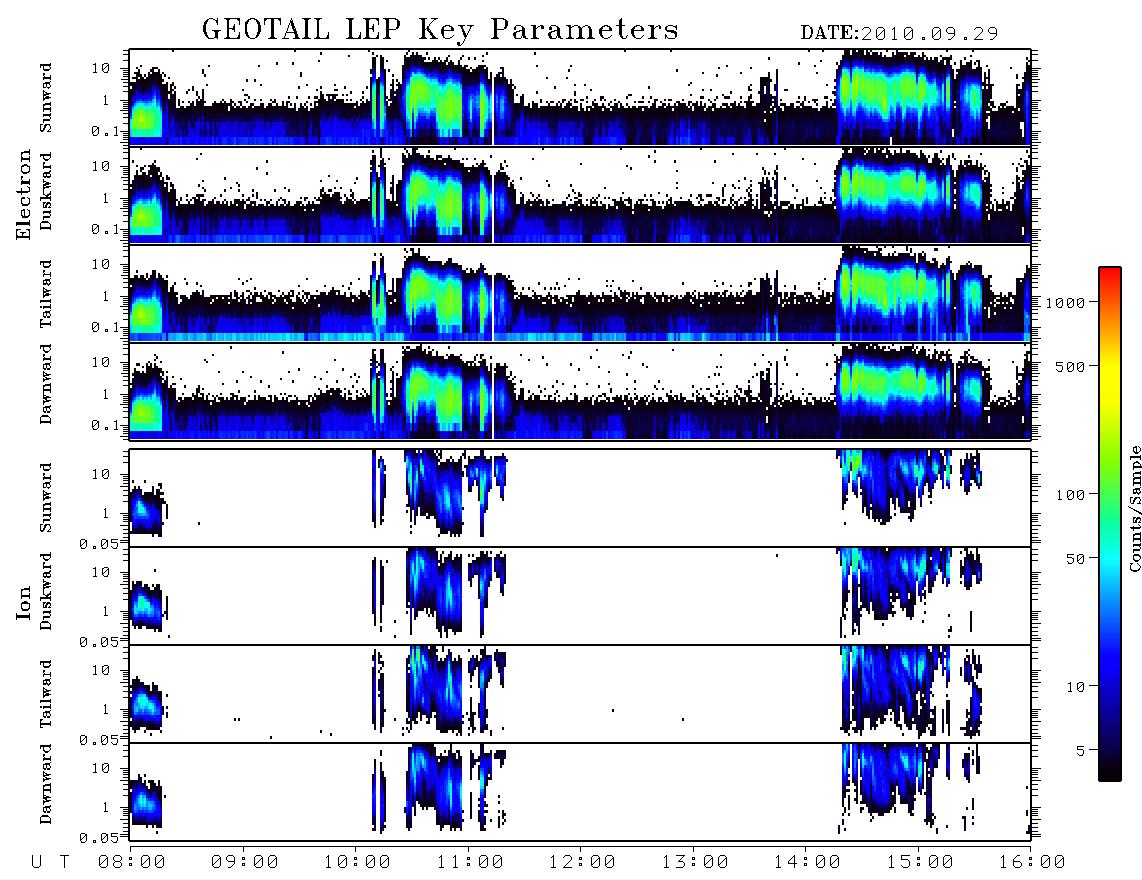Click the Electron Tailward panel label
The height and width of the screenshot is (880, 1142).
tap(46, 294)
